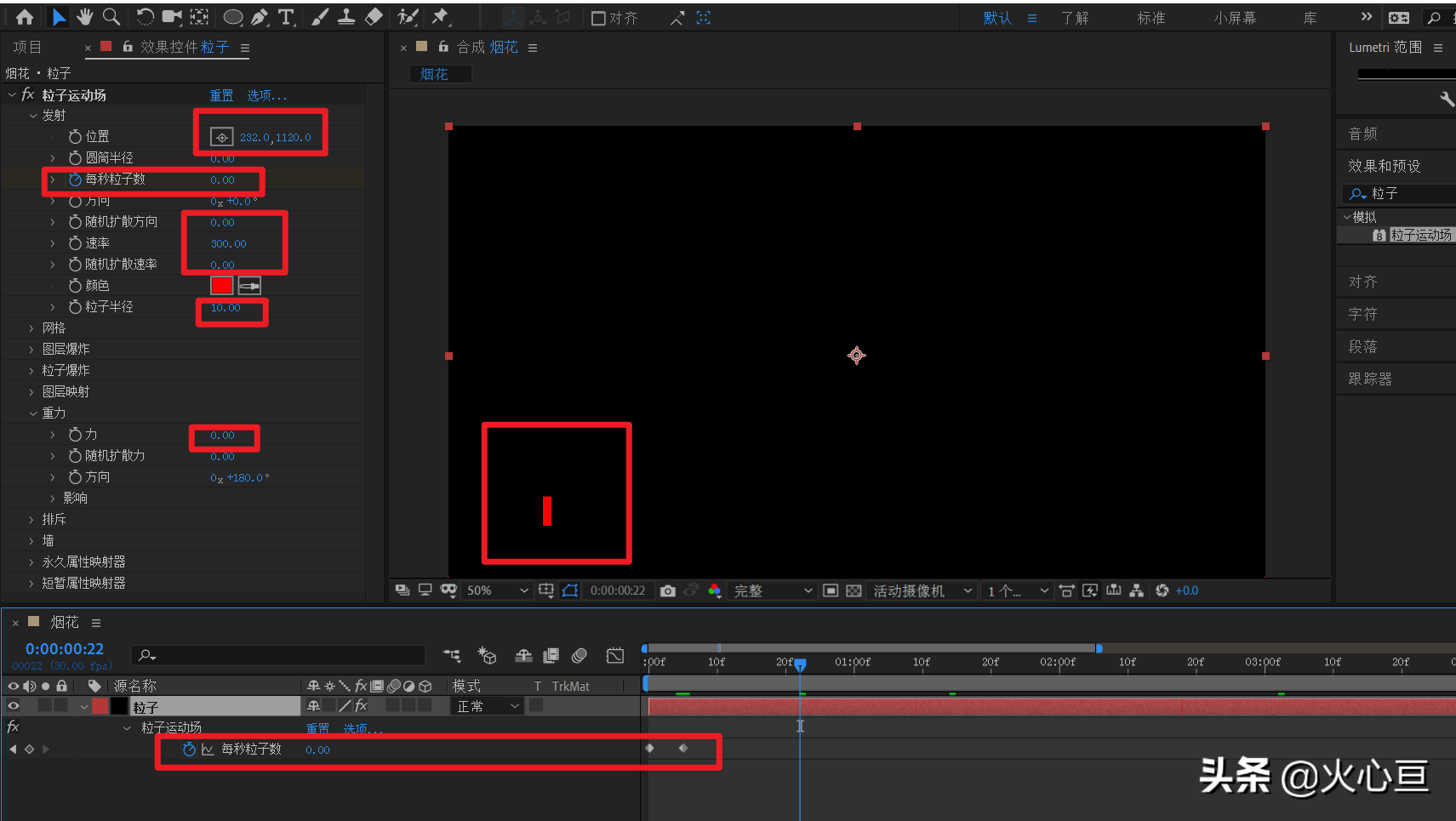
Task: Select the 了解 workspace
Action: point(1075,18)
